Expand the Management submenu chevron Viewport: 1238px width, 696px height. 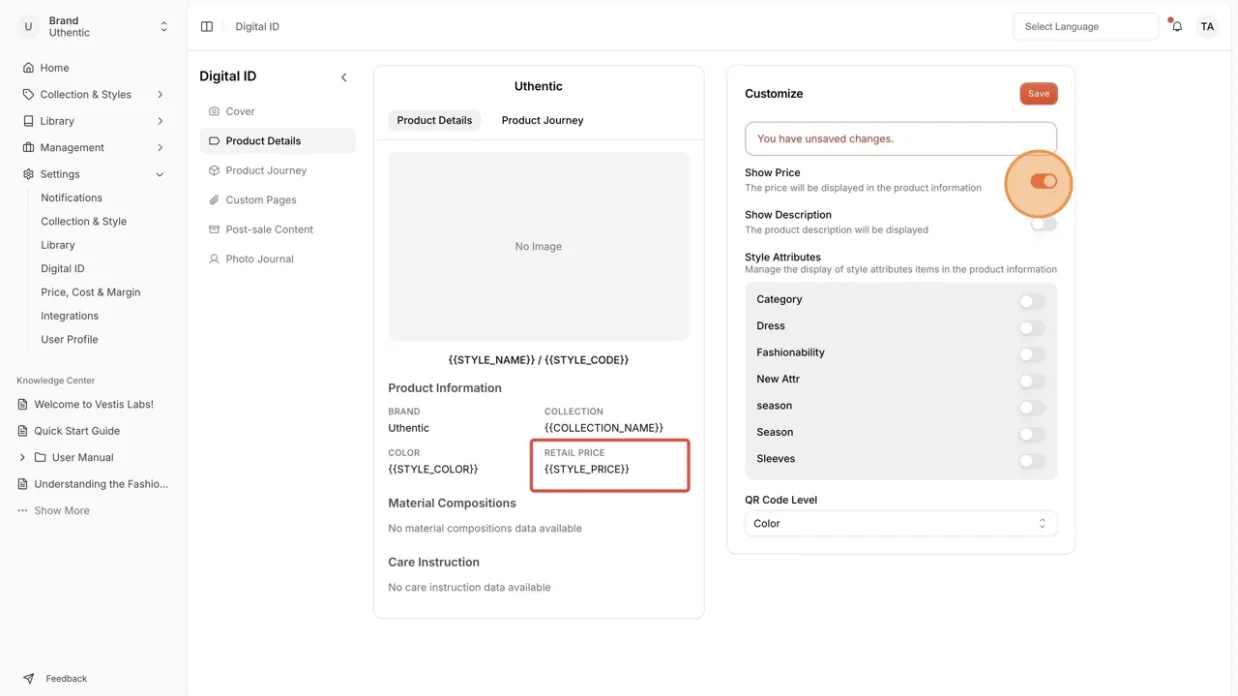point(160,147)
